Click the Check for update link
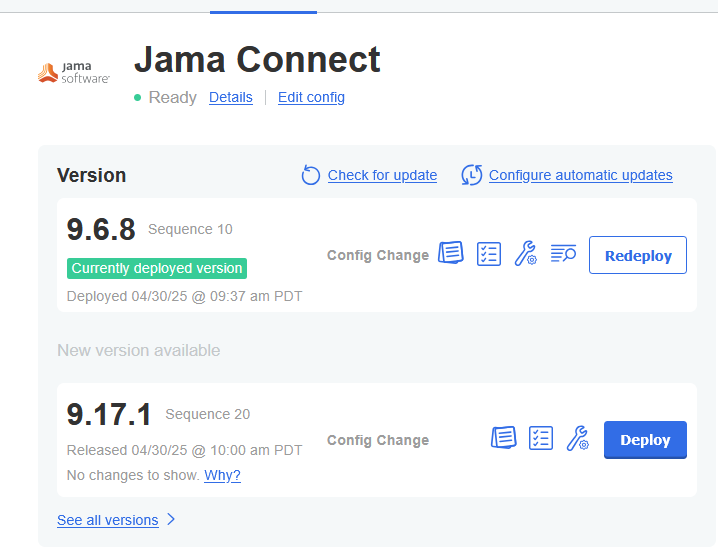 click(x=382, y=175)
